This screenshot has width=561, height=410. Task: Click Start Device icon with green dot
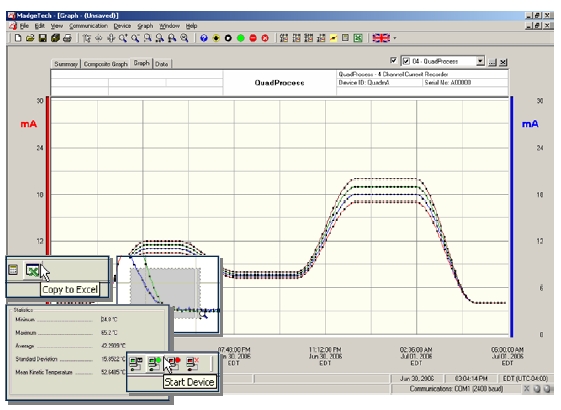(x=155, y=364)
